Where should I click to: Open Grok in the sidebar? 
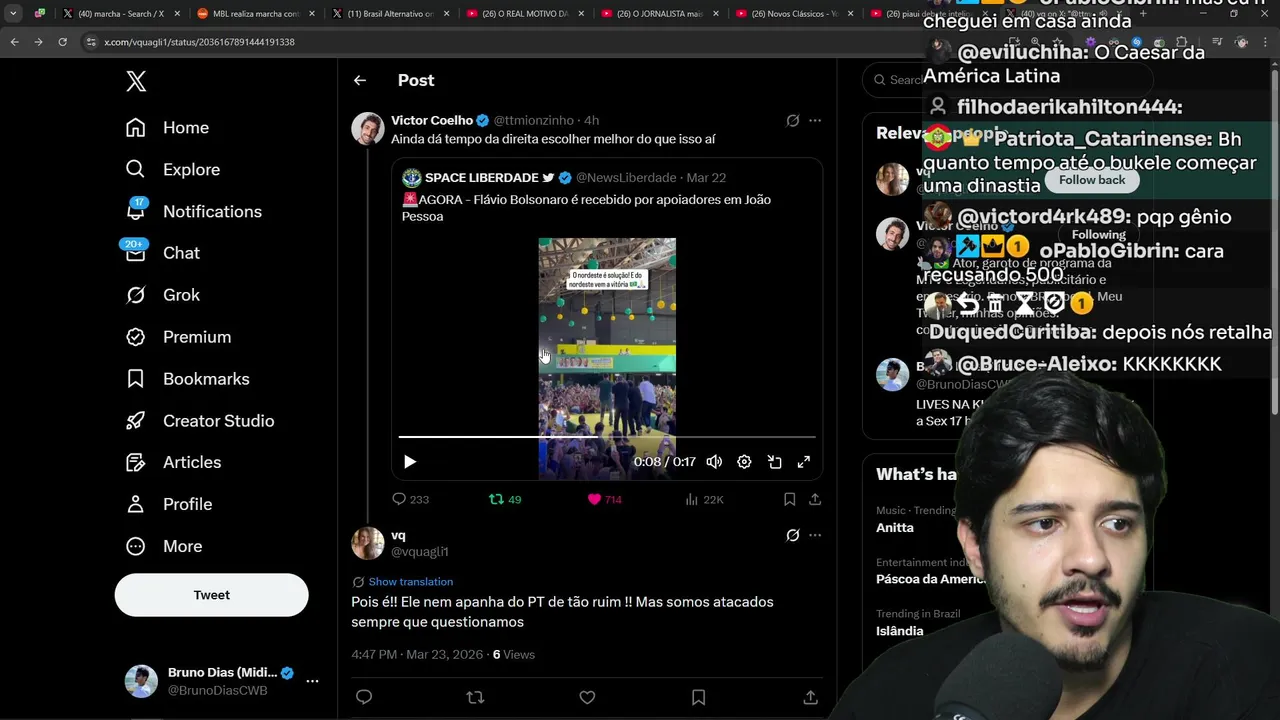[162, 295]
